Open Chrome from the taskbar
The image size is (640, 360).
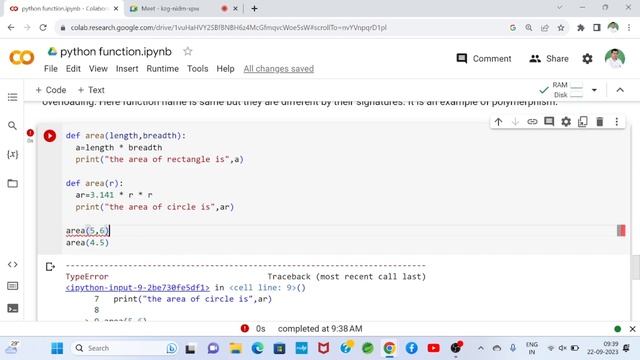389,348
